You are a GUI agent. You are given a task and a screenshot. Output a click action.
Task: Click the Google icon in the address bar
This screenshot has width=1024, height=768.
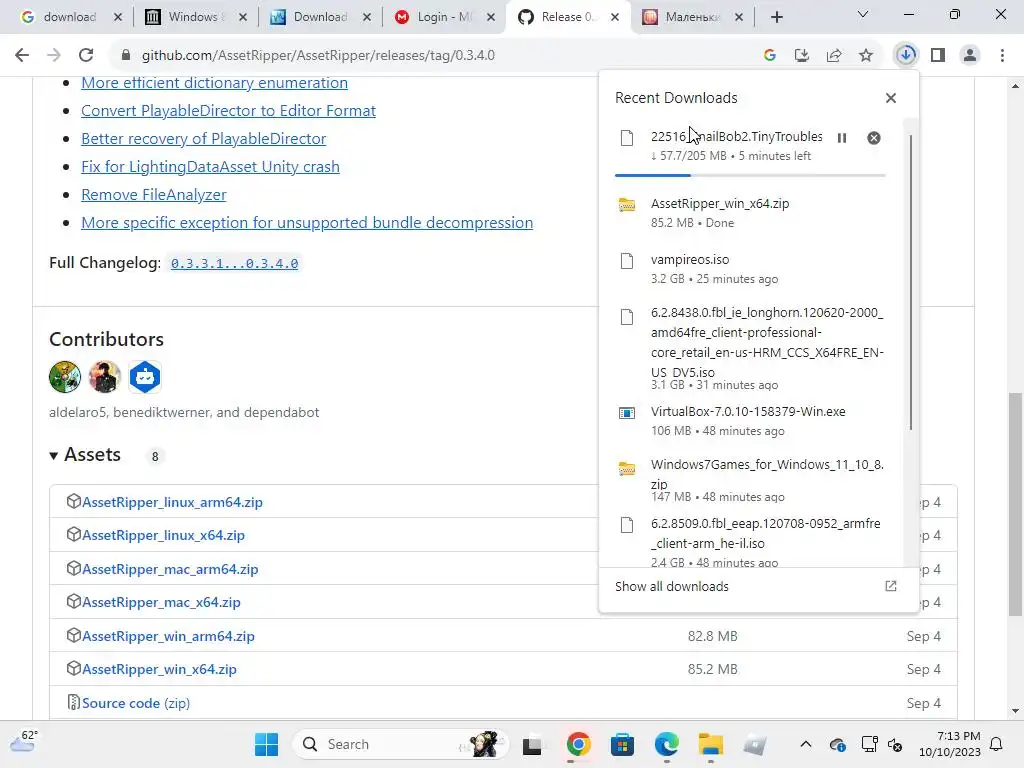[x=770, y=55]
